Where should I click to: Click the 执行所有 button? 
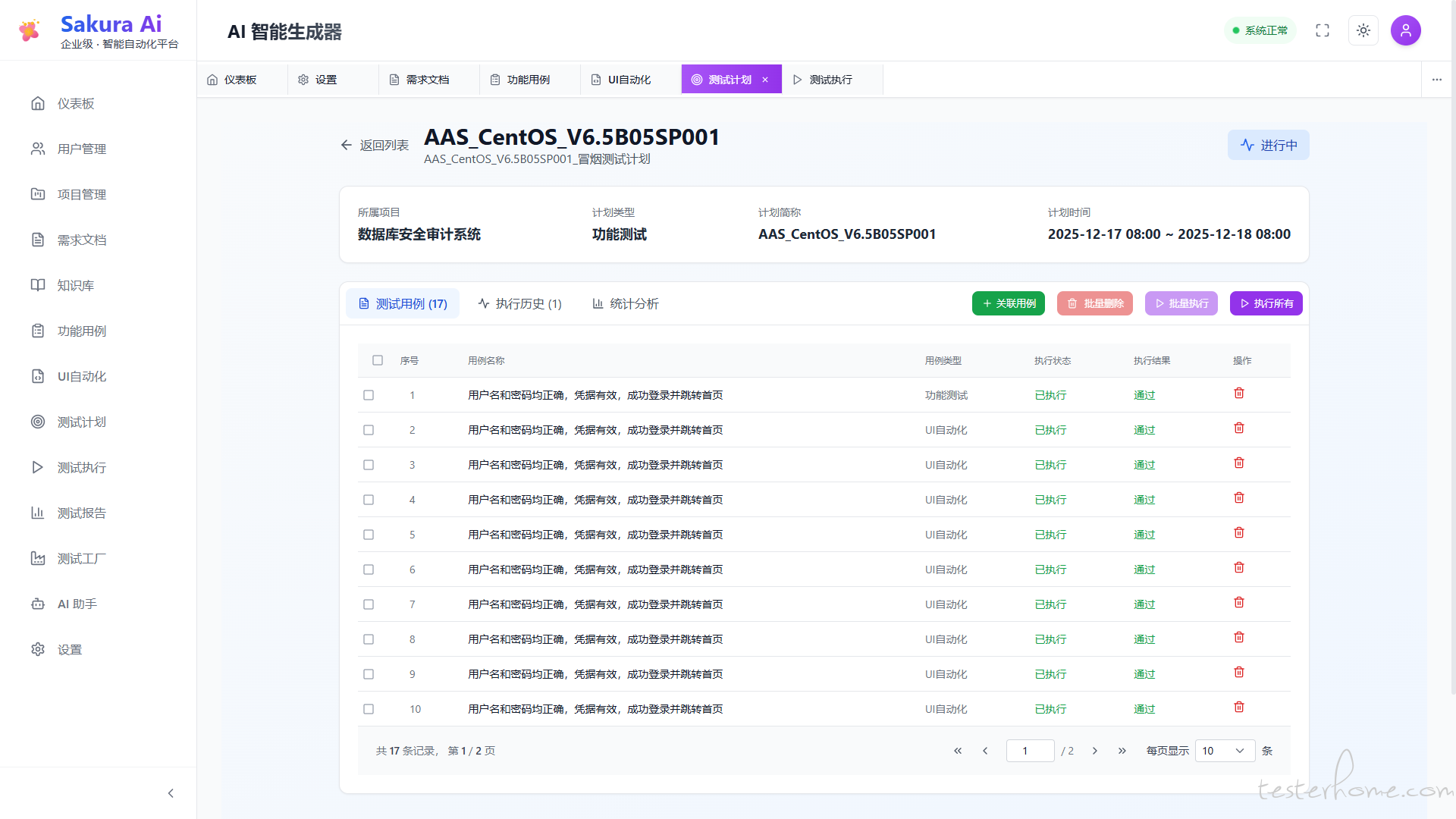1266,303
